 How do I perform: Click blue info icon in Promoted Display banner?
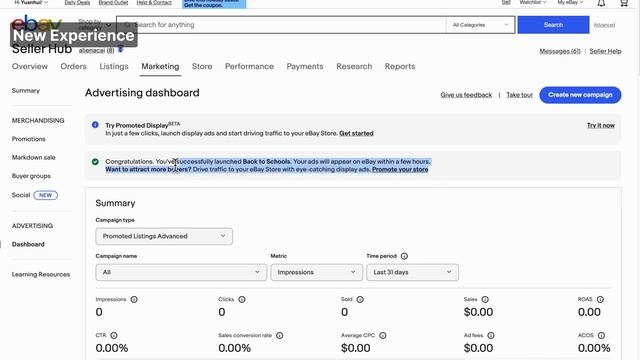tap(95, 125)
